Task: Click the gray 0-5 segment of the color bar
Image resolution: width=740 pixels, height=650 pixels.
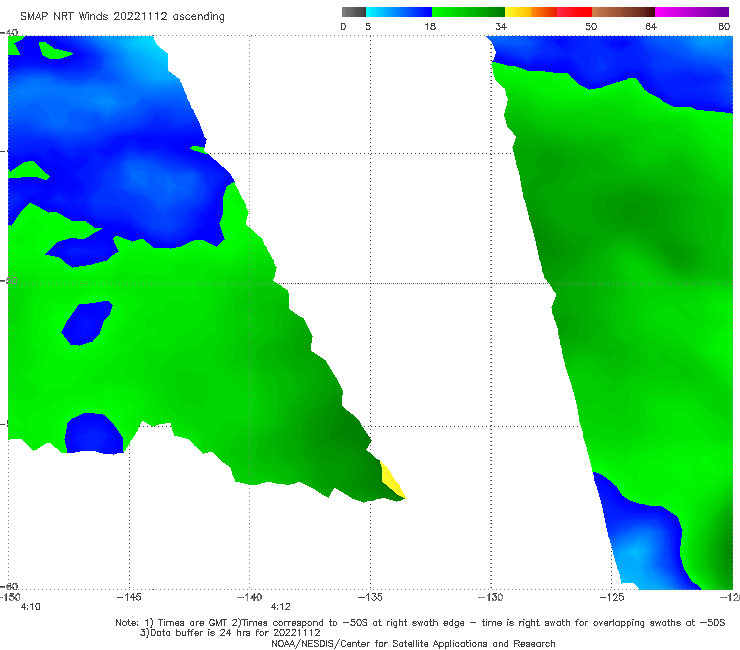Action: point(354,12)
